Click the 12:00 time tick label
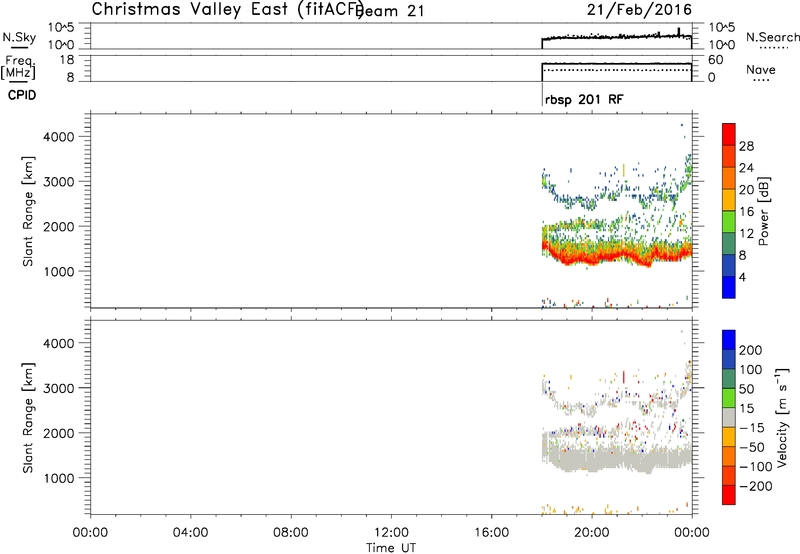This screenshot has width=800, height=554. click(x=391, y=533)
